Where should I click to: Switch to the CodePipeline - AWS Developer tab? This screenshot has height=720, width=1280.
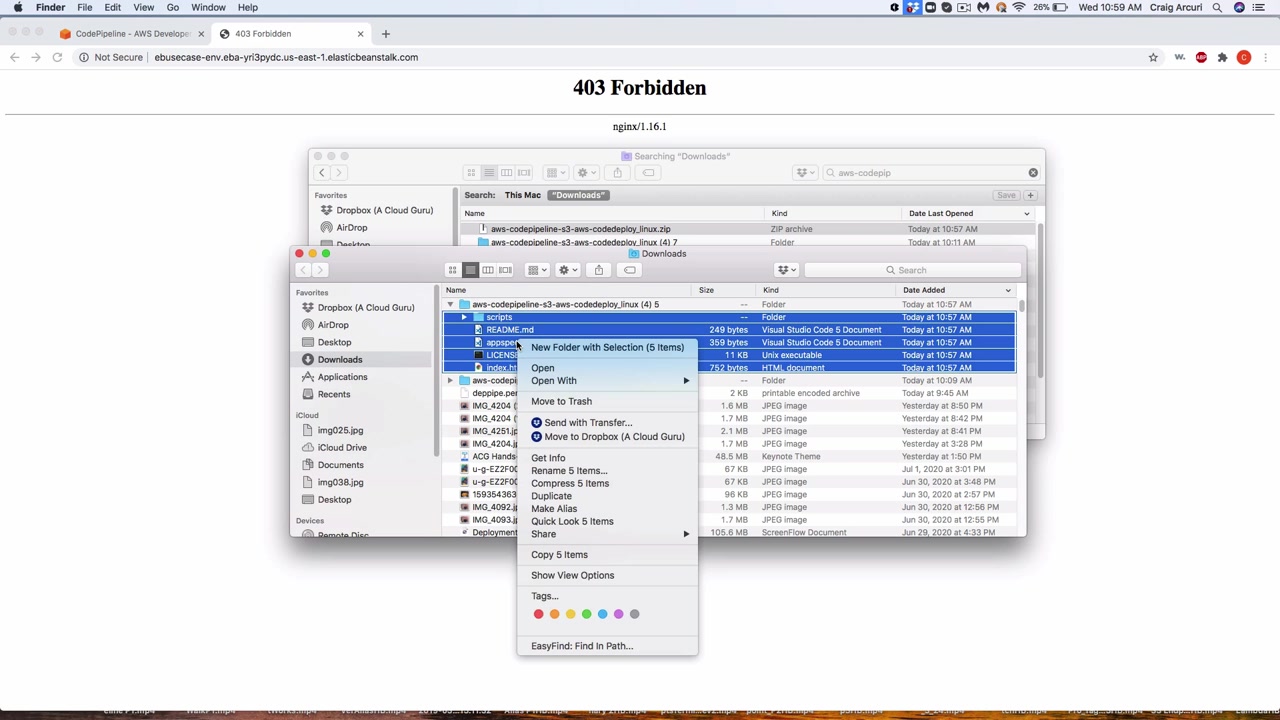(131, 34)
